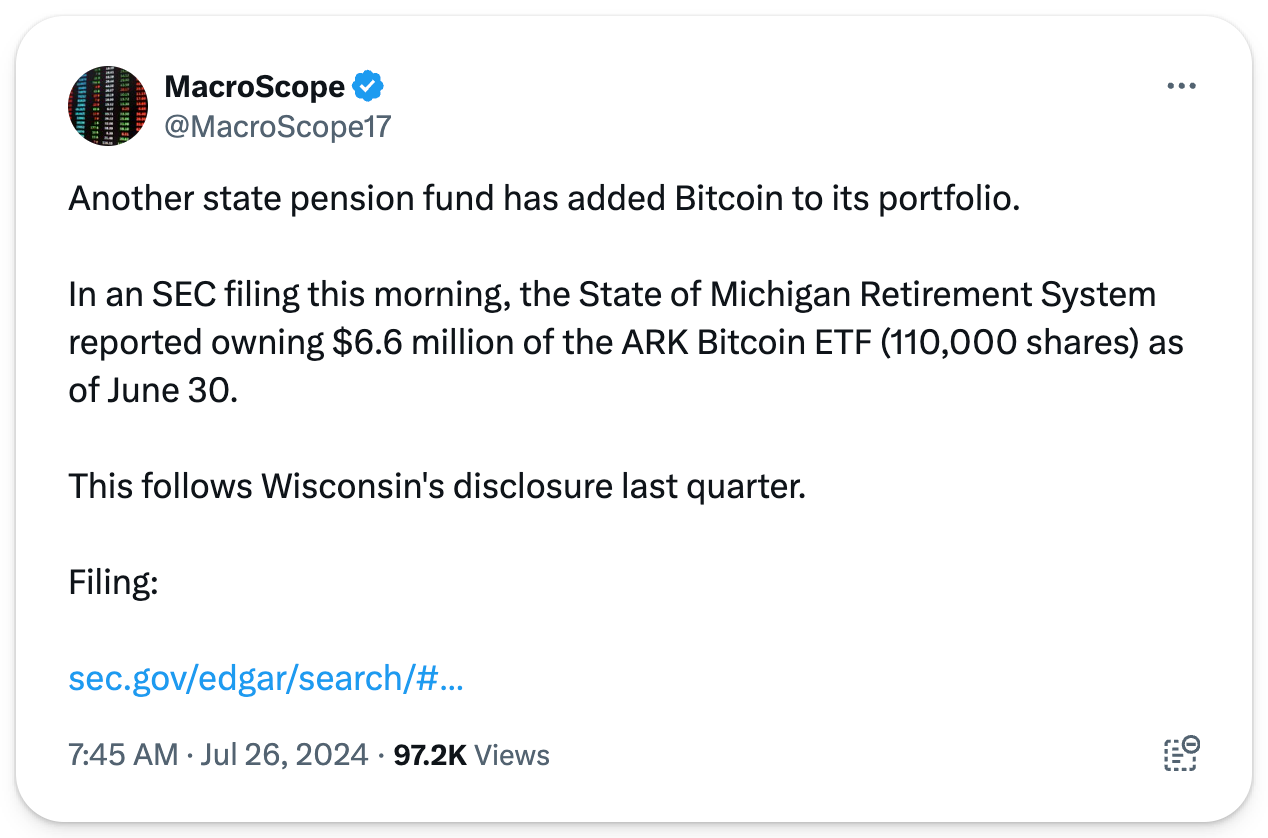Click the blue verified badge
The image size is (1268, 838).
click(x=369, y=87)
